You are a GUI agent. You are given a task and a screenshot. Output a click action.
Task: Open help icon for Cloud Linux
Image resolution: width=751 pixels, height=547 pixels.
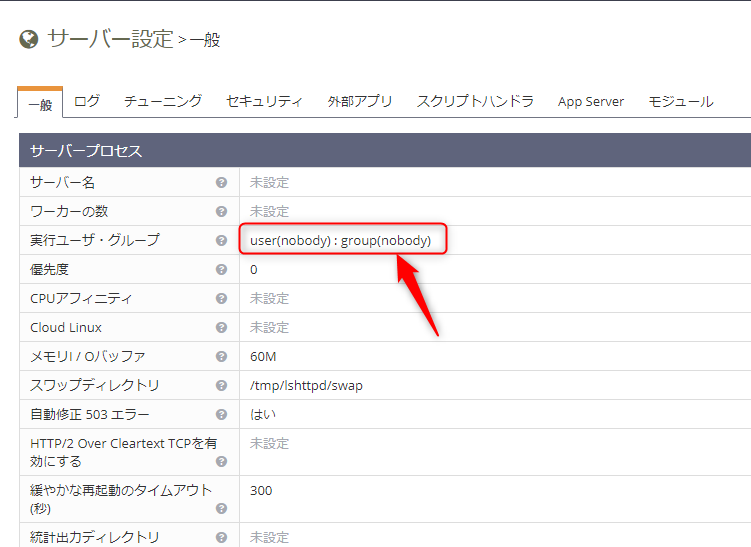coord(221,327)
